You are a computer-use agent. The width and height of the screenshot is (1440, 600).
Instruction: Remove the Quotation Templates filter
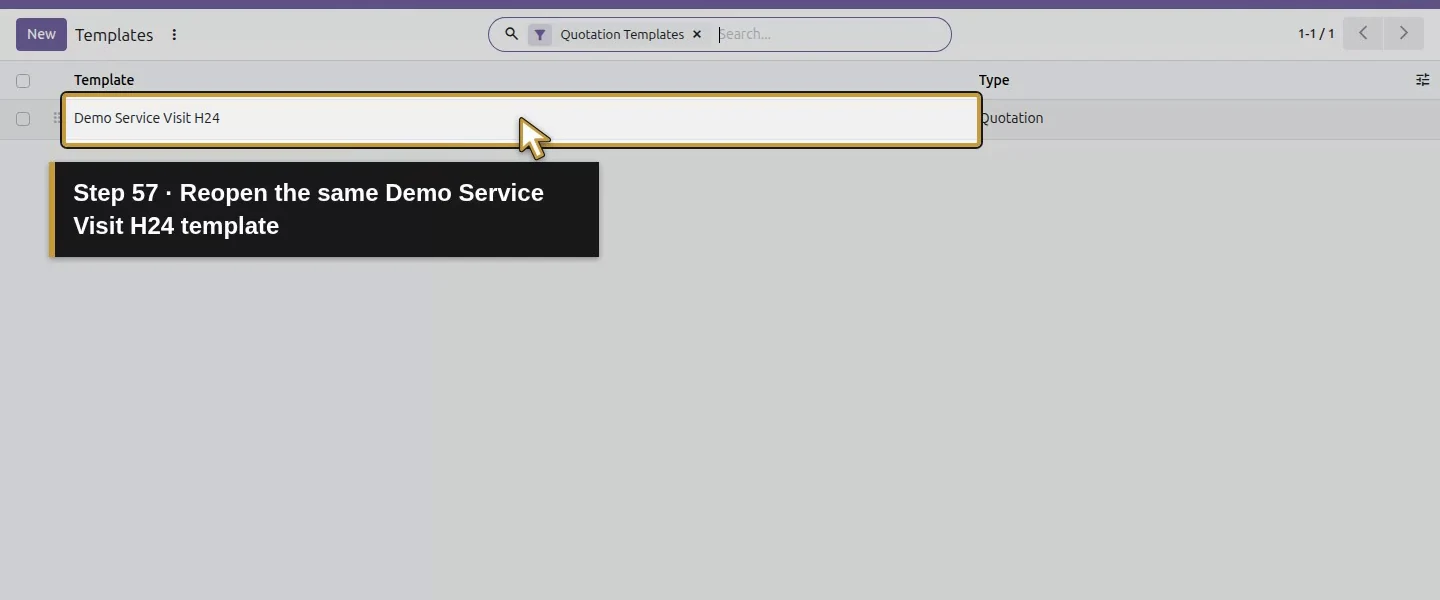tap(697, 34)
